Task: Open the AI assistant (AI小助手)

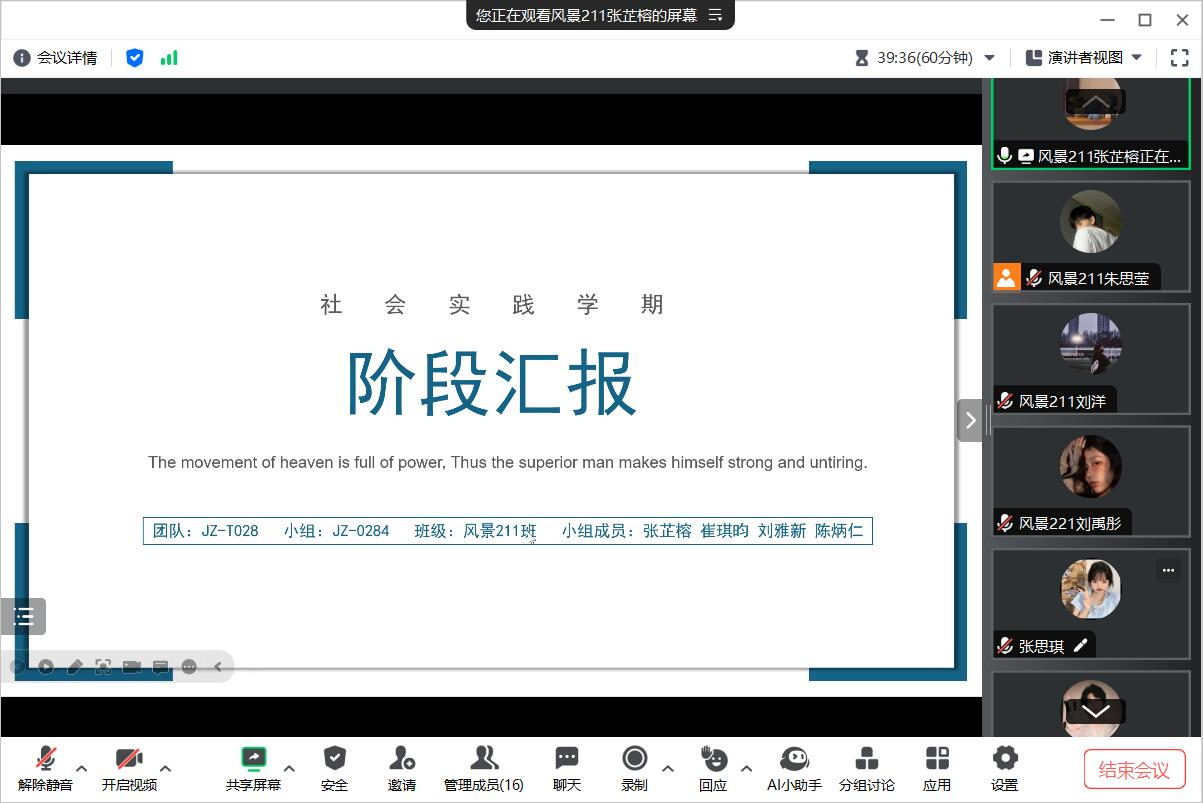Action: point(794,759)
